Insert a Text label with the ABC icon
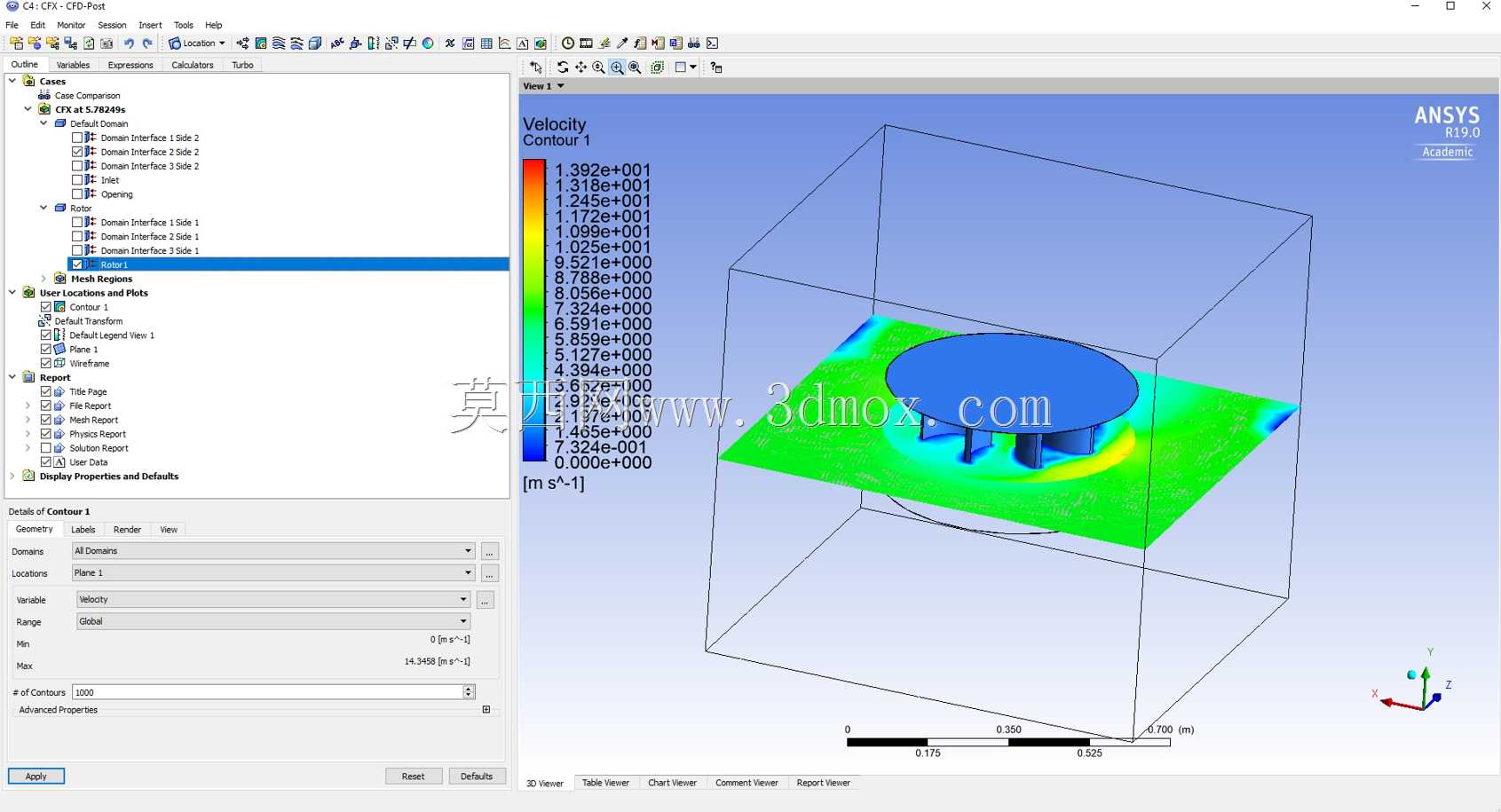The image size is (1501, 812). 337,43
